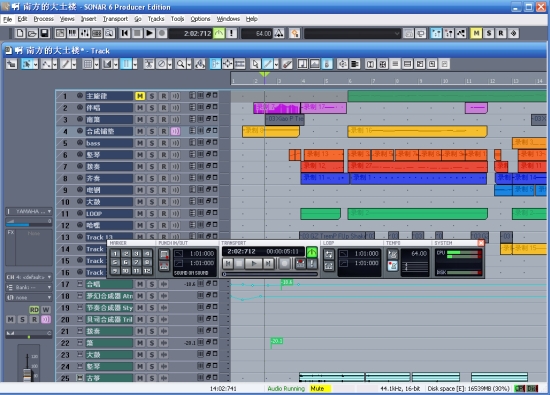
Task: Open the YAMAHA output dropdown in track inspector
Action: pos(29,212)
